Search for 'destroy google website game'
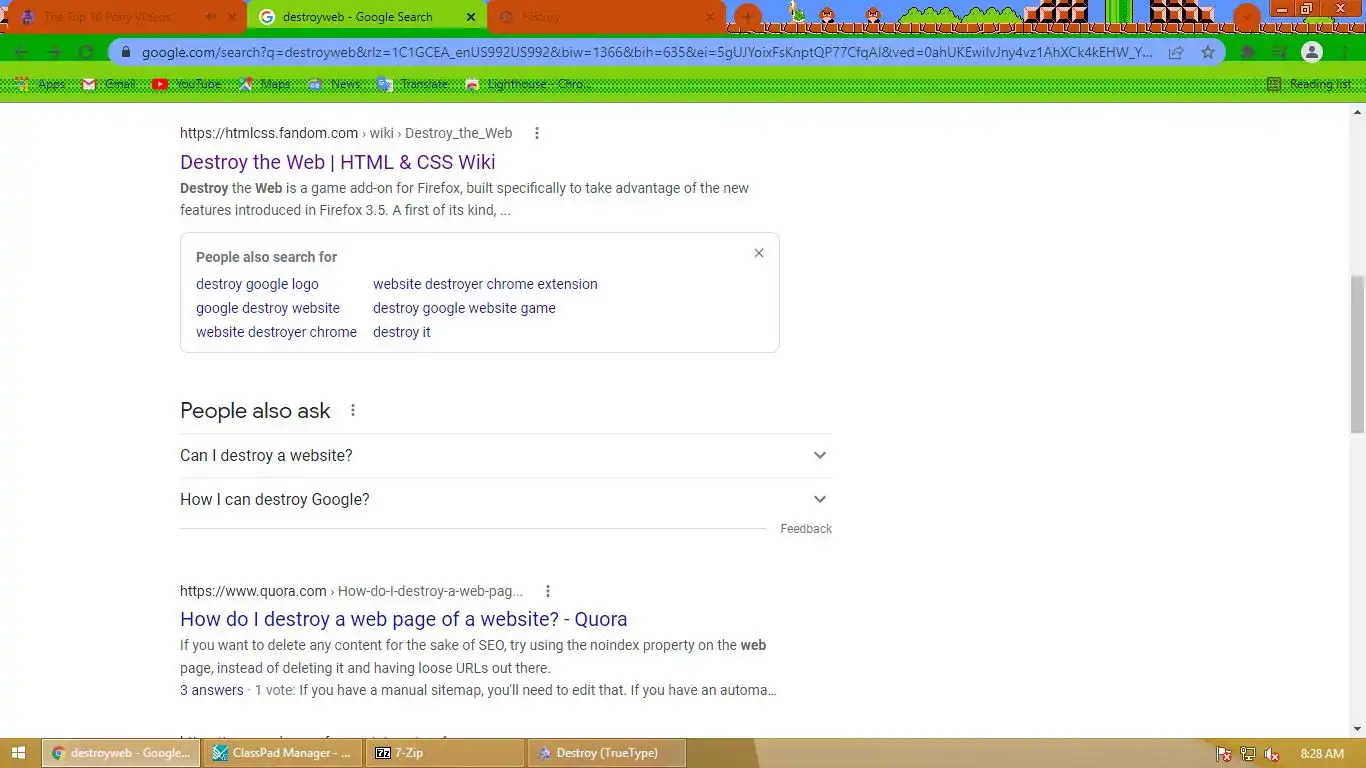This screenshot has width=1366, height=768. (464, 308)
